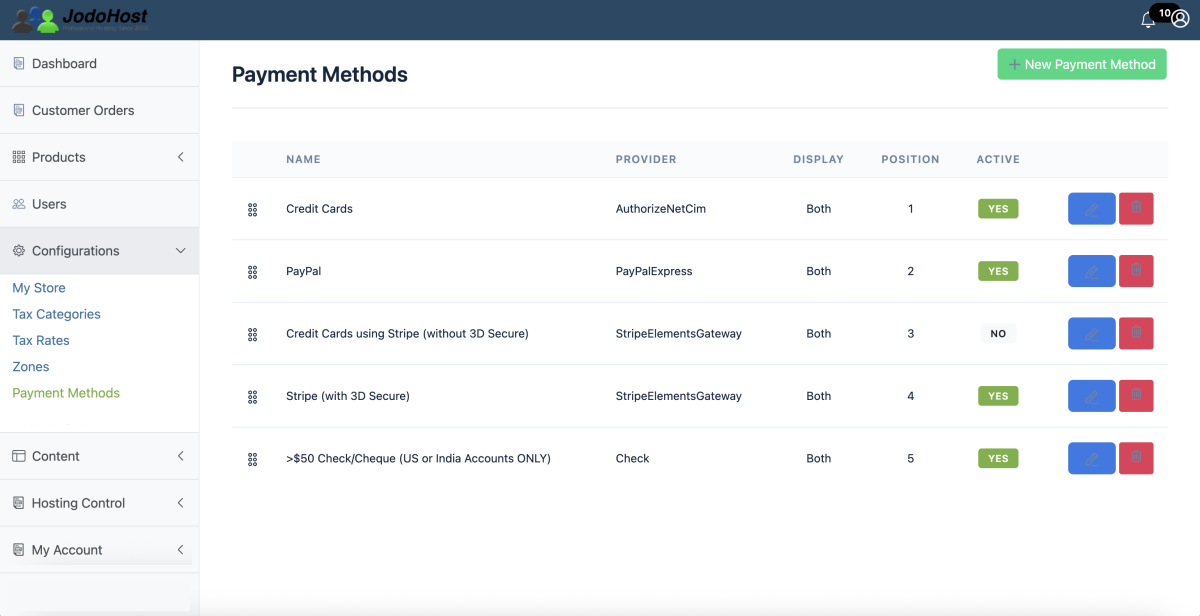Click the Users people icon

18,204
